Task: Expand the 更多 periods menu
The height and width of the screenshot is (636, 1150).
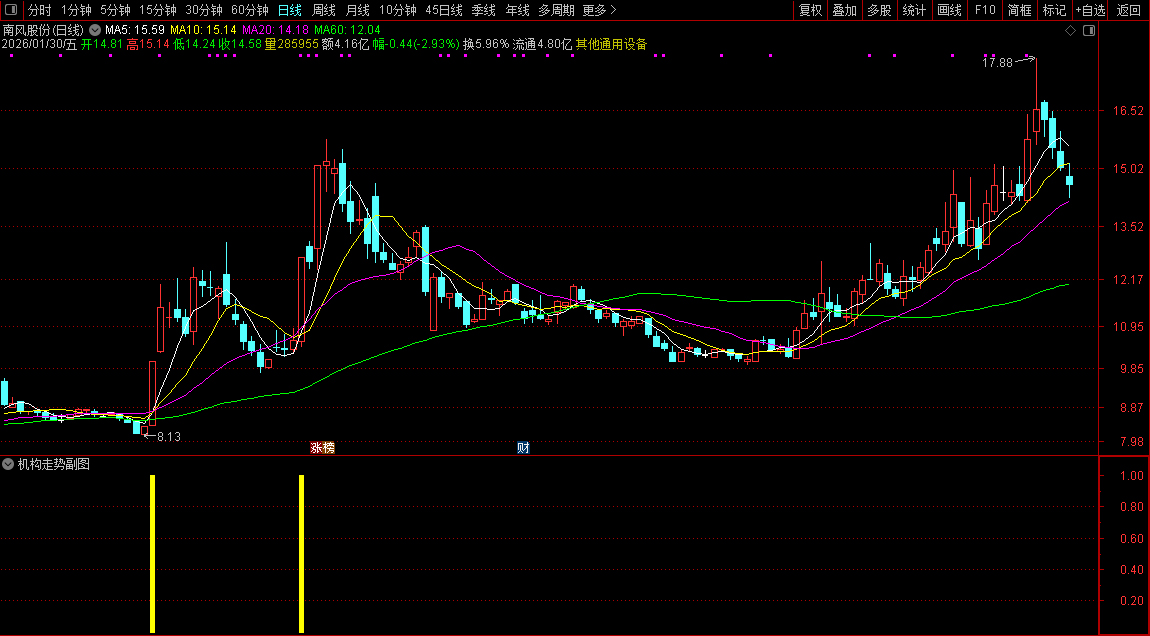Action: pos(599,10)
